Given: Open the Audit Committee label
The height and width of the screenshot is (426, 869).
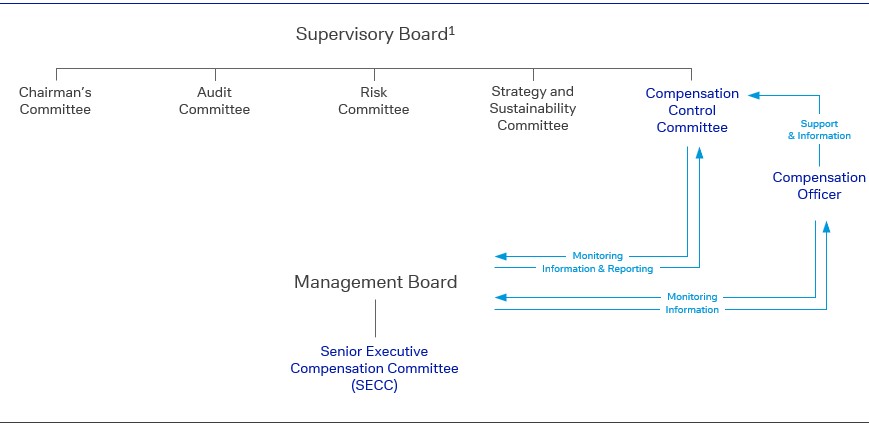Looking at the screenshot, I should coord(214,101).
